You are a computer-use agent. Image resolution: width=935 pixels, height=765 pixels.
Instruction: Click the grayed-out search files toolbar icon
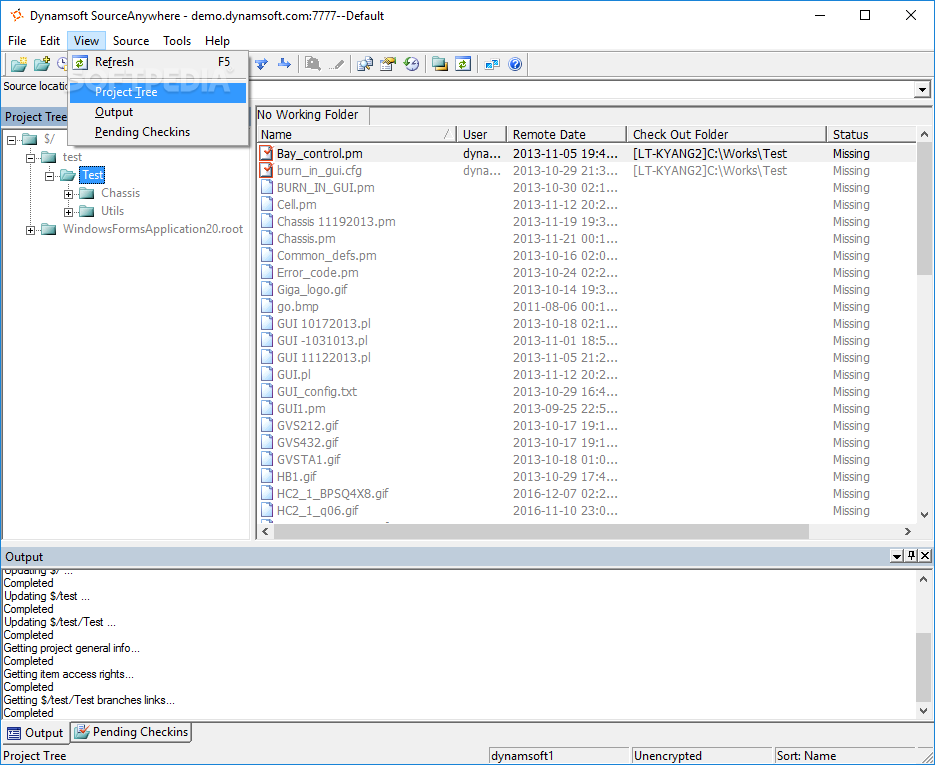(313, 64)
